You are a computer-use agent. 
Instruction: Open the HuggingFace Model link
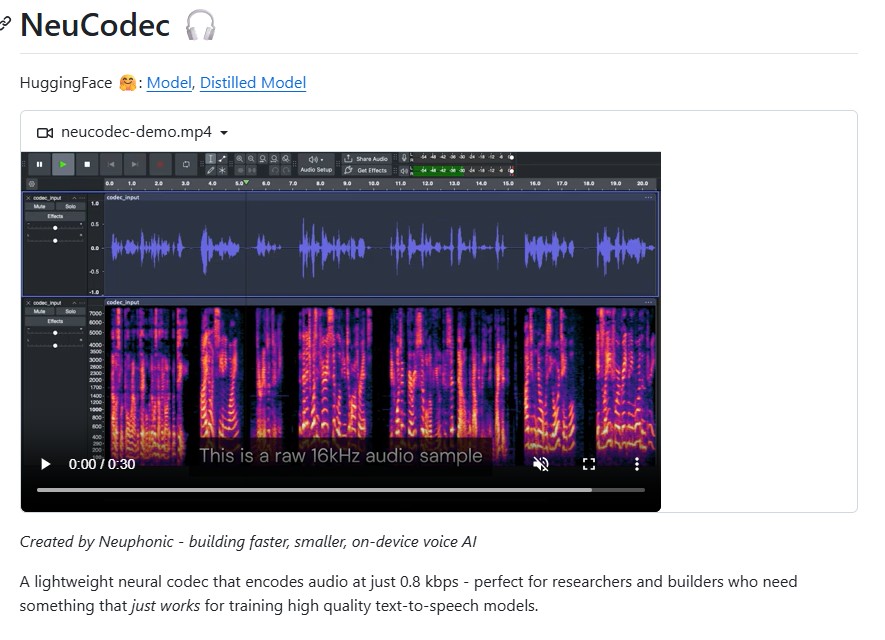[168, 83]
